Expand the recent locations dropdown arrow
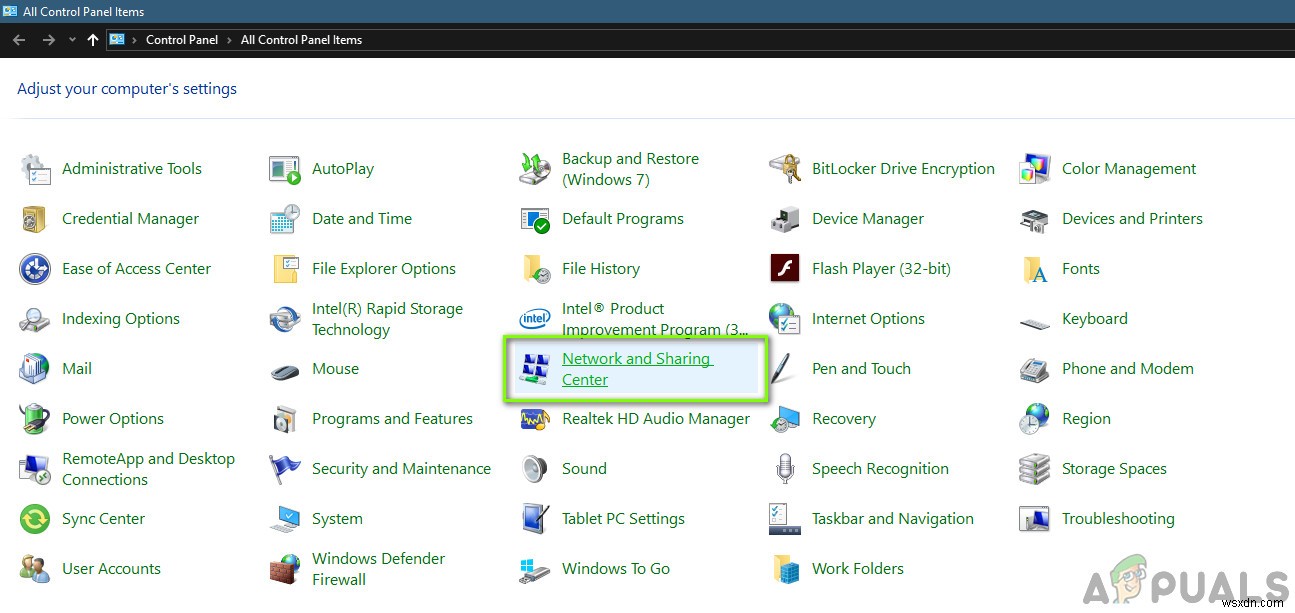Viewport: 1295px width, 613px height. tap(71, 40)
